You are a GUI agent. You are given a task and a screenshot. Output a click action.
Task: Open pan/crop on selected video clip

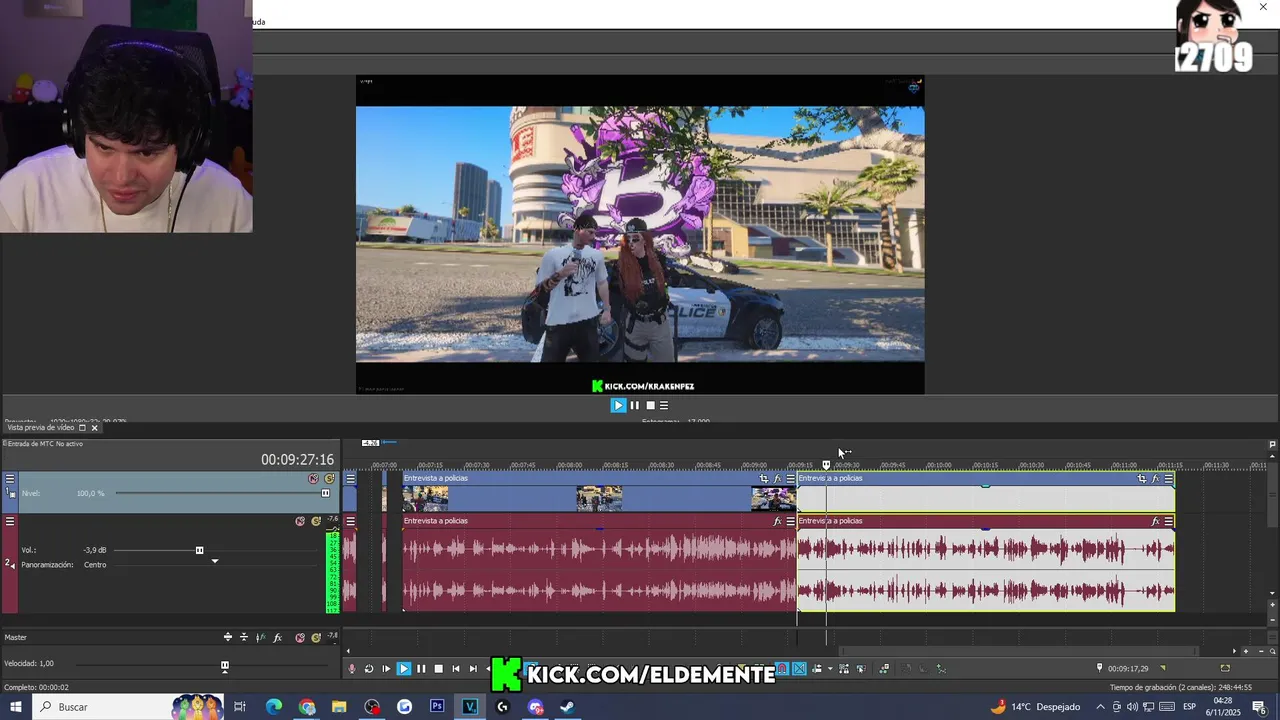point(1142,479)
